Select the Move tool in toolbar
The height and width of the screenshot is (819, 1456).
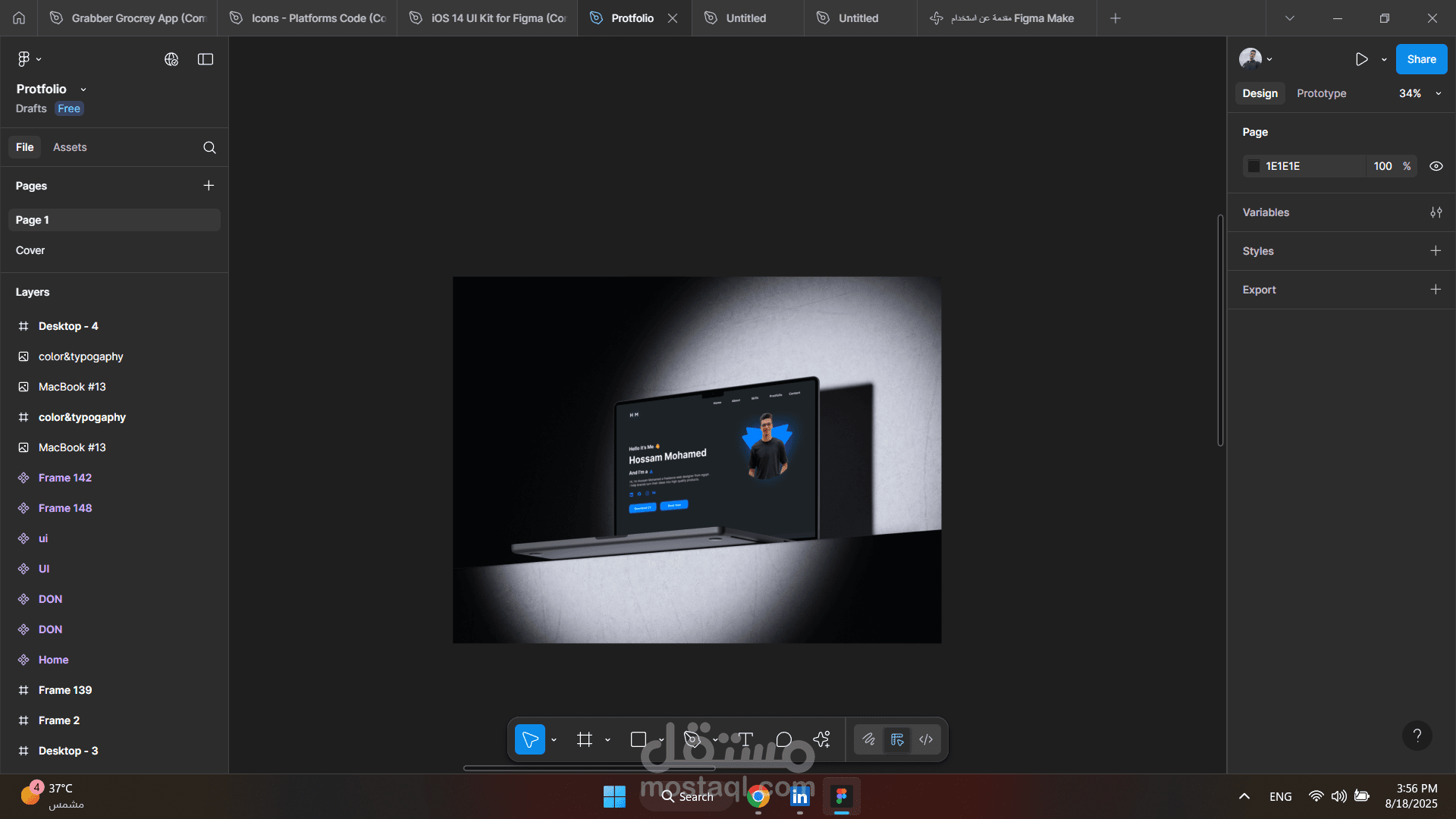530,739
